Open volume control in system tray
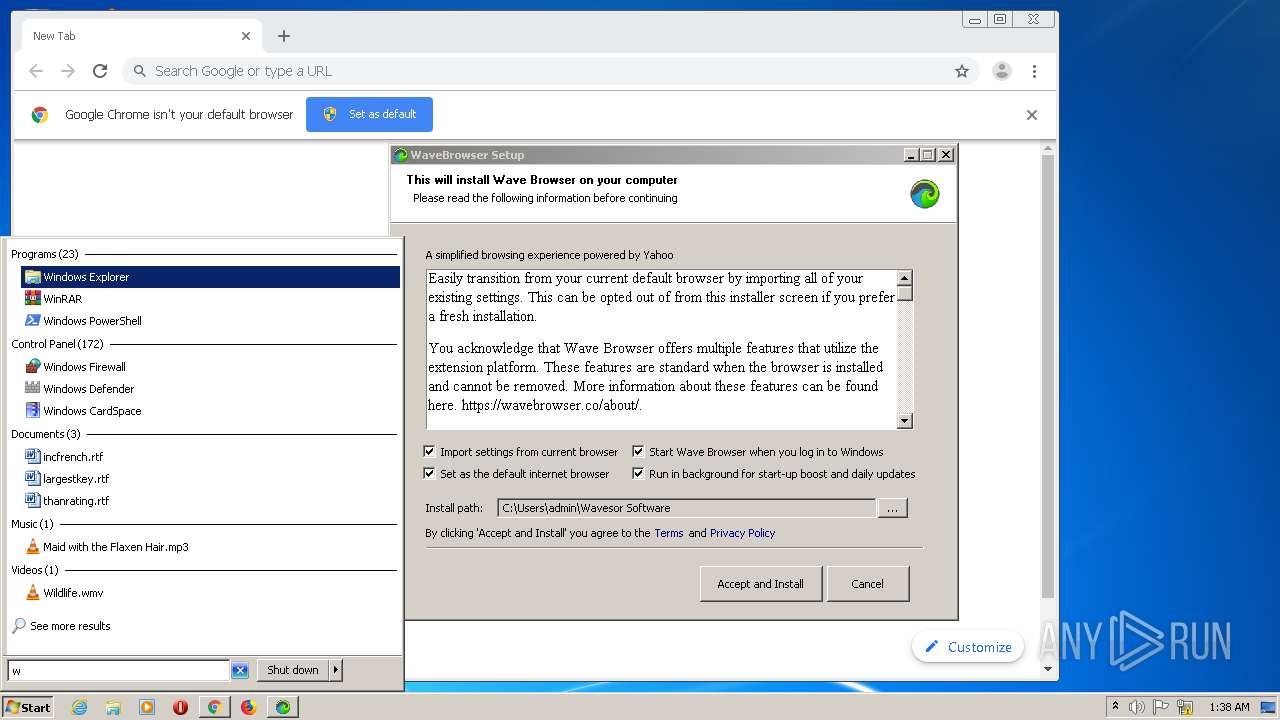 click(x=1137, y=707)
